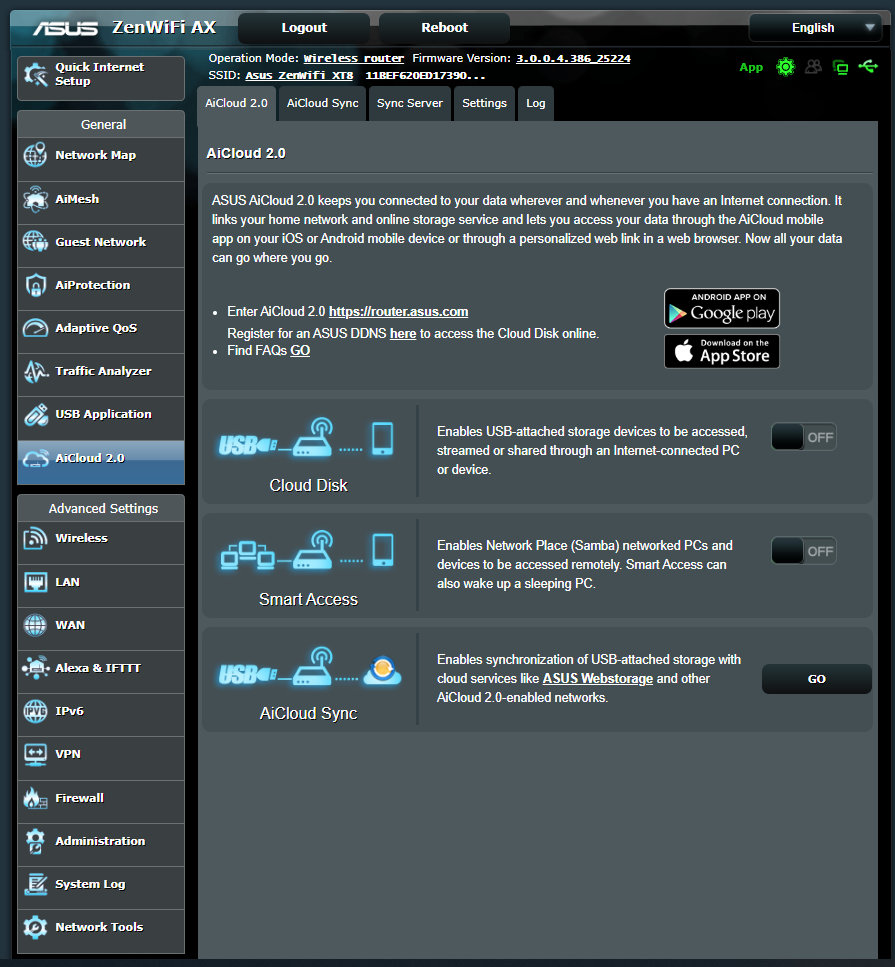Click the LAN port icon
This screenshot has height=967, width=895.
click(35, 582)
